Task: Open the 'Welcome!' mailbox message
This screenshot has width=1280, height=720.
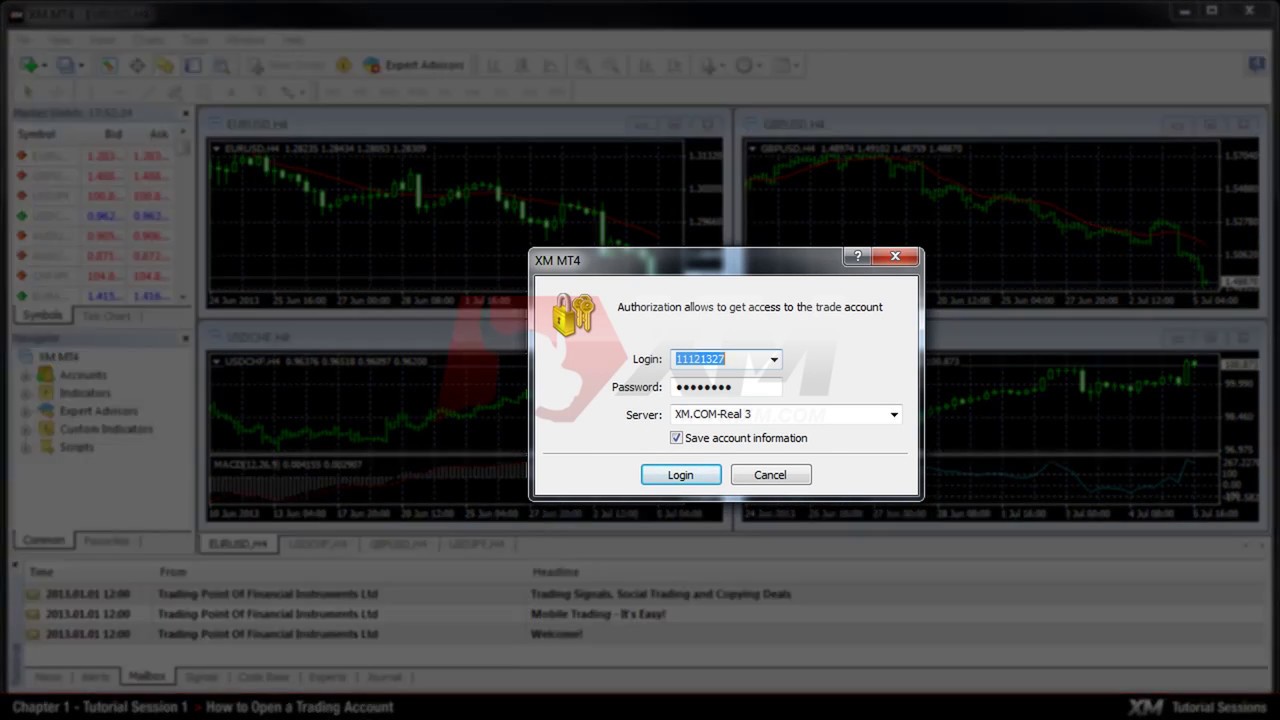Action: 556,634
